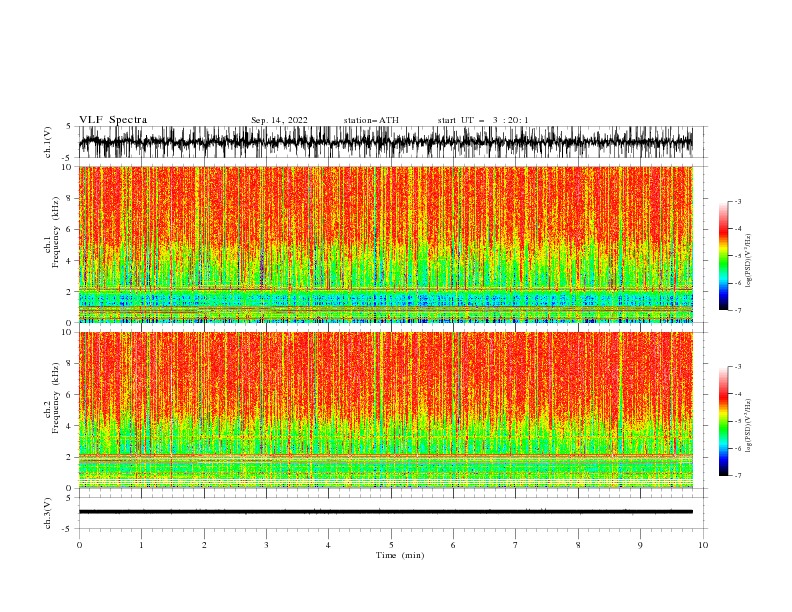
Task: Click the "-3" tick on ch.1 colorbar
Action: (x=737, y=201)
